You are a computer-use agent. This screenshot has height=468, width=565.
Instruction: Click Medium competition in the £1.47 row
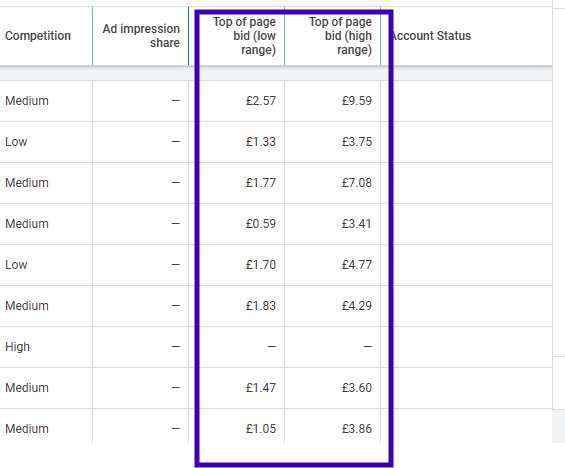pos(27,388)
